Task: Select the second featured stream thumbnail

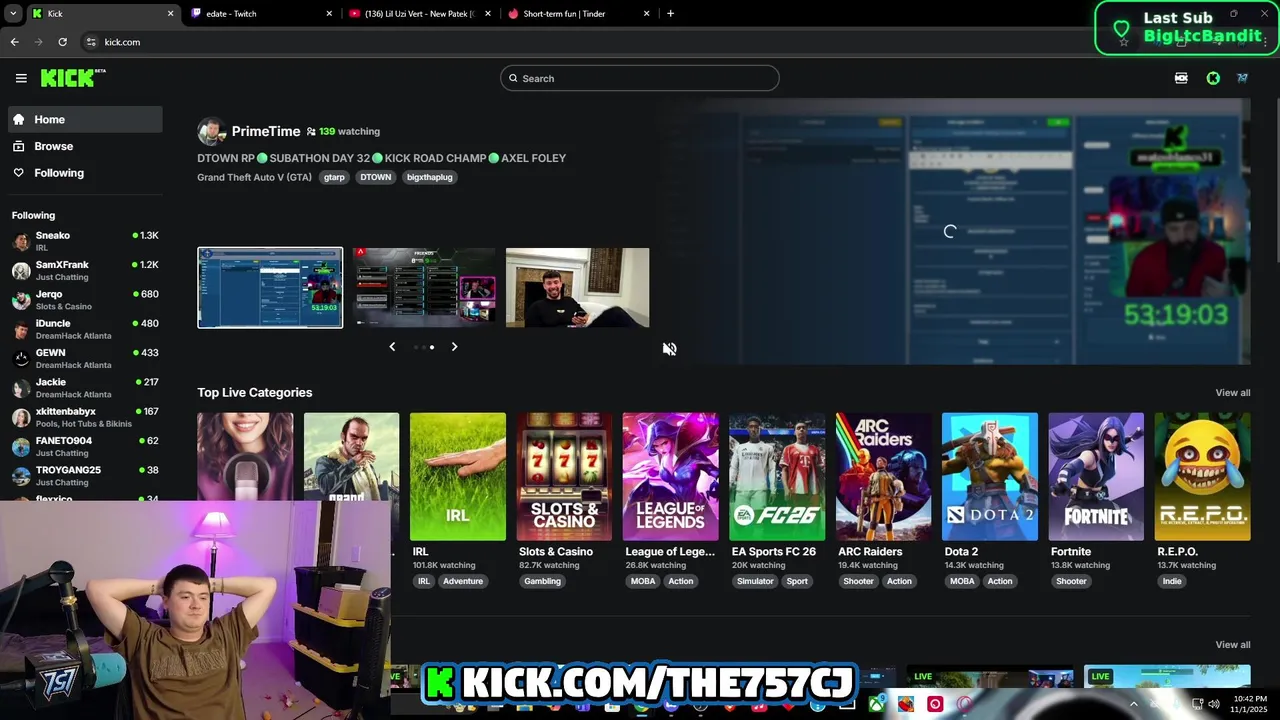Action: pyautogui.click(x=424, y=288)
